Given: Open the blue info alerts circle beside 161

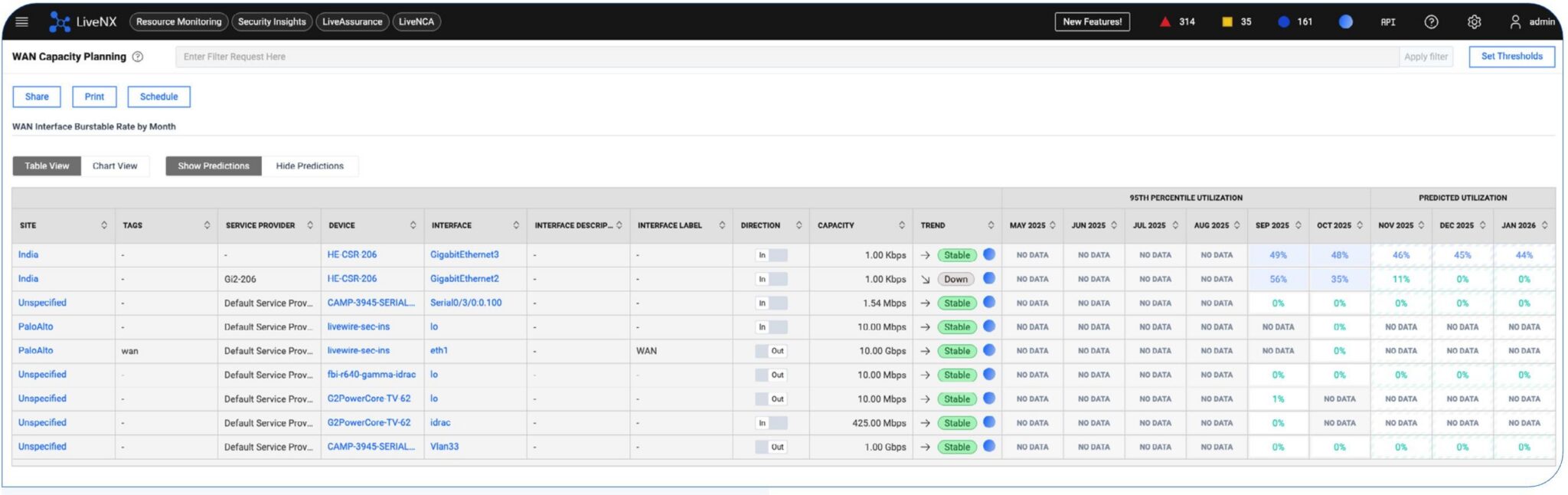Looking at the screenshot, I should [1284, 21].
